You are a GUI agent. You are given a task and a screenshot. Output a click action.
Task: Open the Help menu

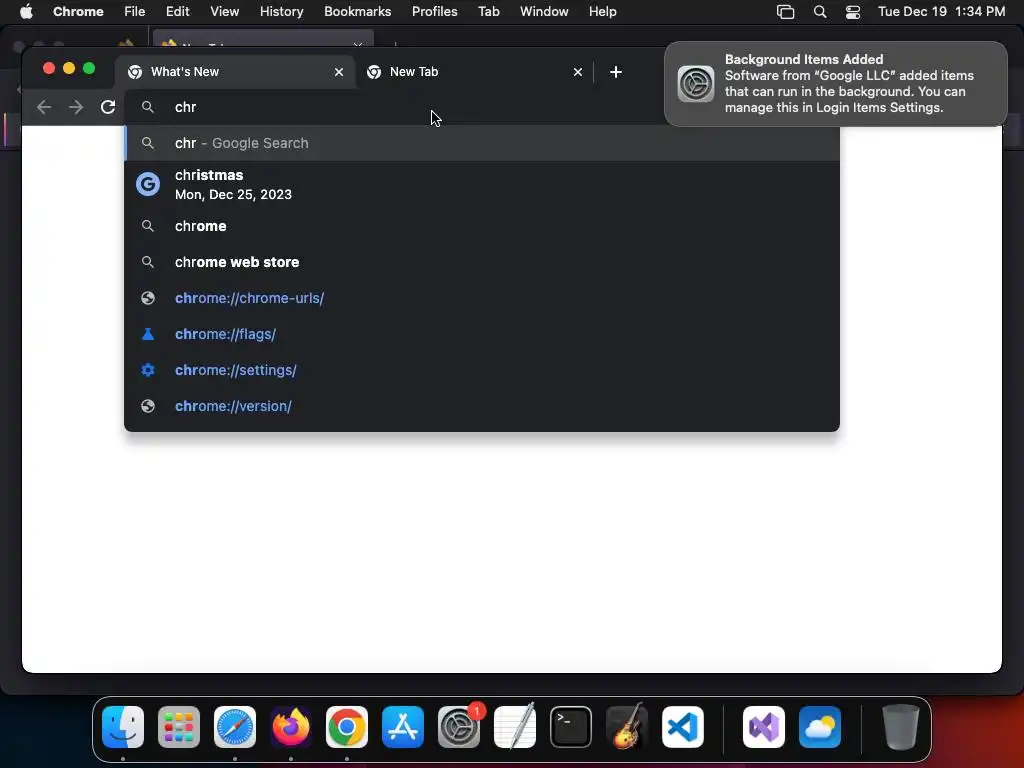[602, 12]
